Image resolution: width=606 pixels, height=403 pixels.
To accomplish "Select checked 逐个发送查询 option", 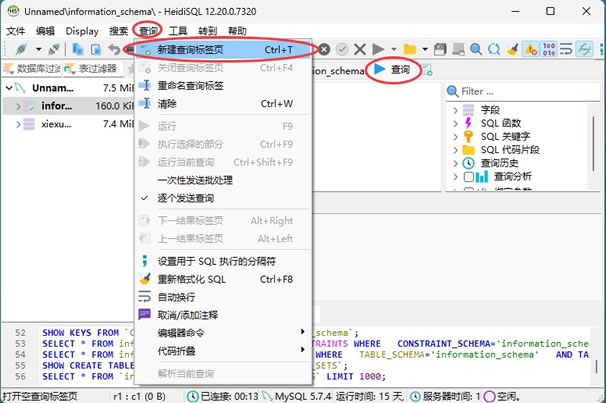I will pyautogui.click(x=223, y=198).
